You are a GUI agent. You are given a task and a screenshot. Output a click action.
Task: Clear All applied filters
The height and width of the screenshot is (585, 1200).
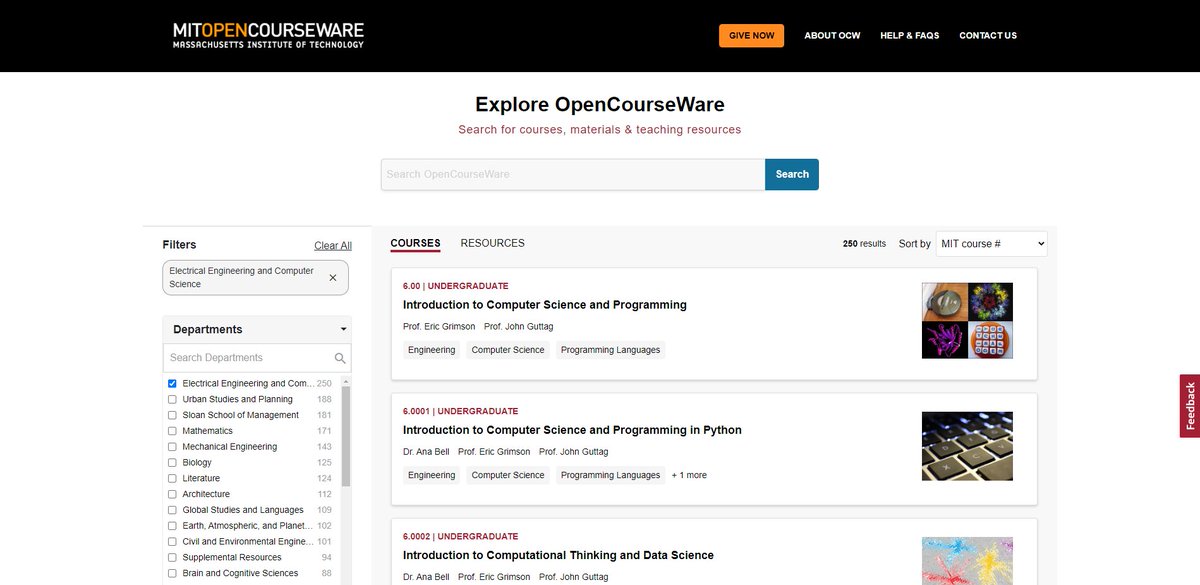[333, 245]
